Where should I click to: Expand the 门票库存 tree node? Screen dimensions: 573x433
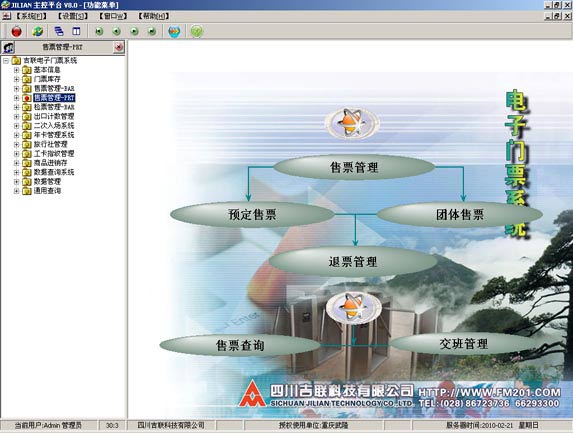coord(16,79)
